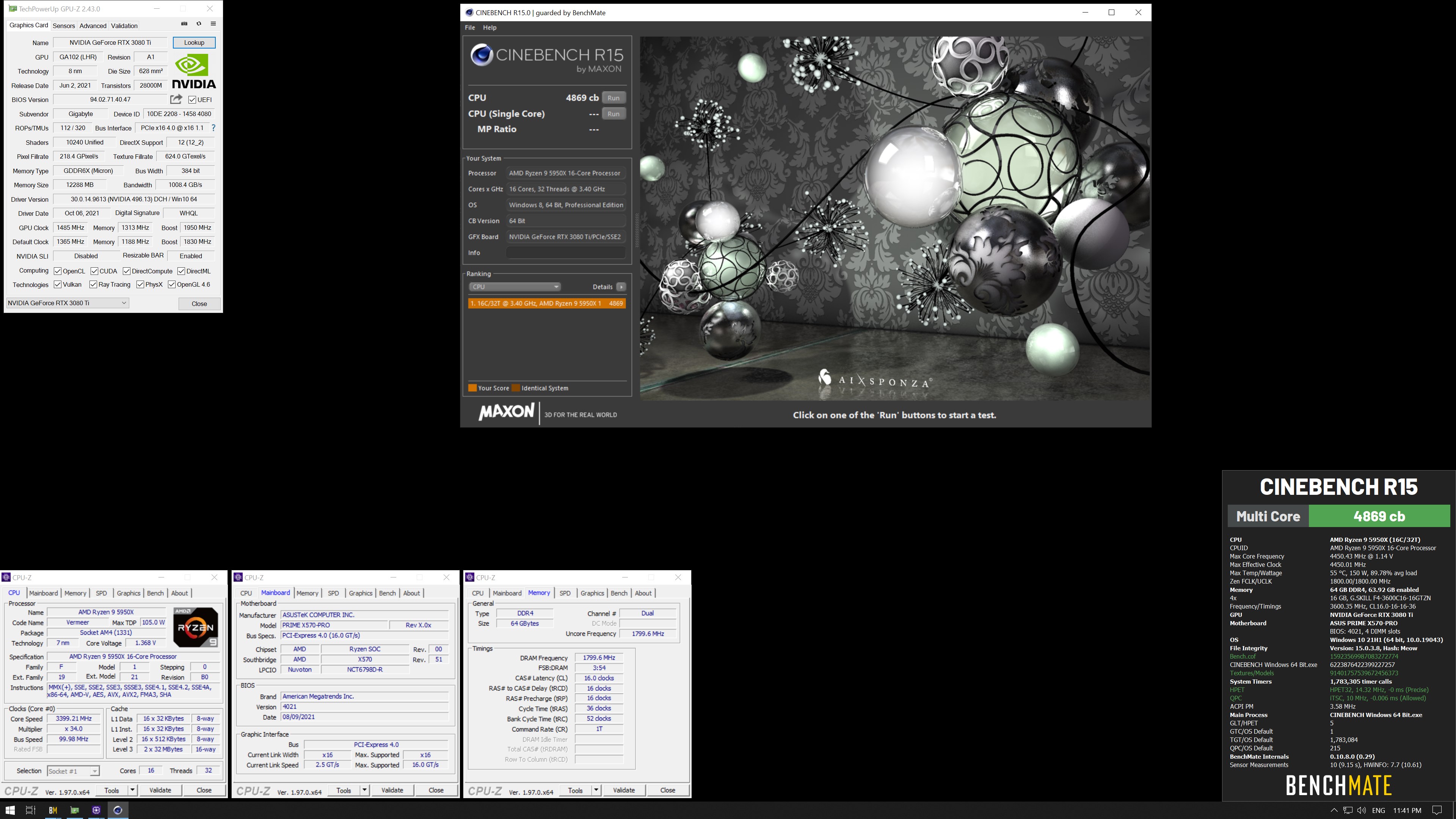1456x819 pixels.
Task: Toggle the UEFI checkbox in GPU-Z
Action: (192, 99)
